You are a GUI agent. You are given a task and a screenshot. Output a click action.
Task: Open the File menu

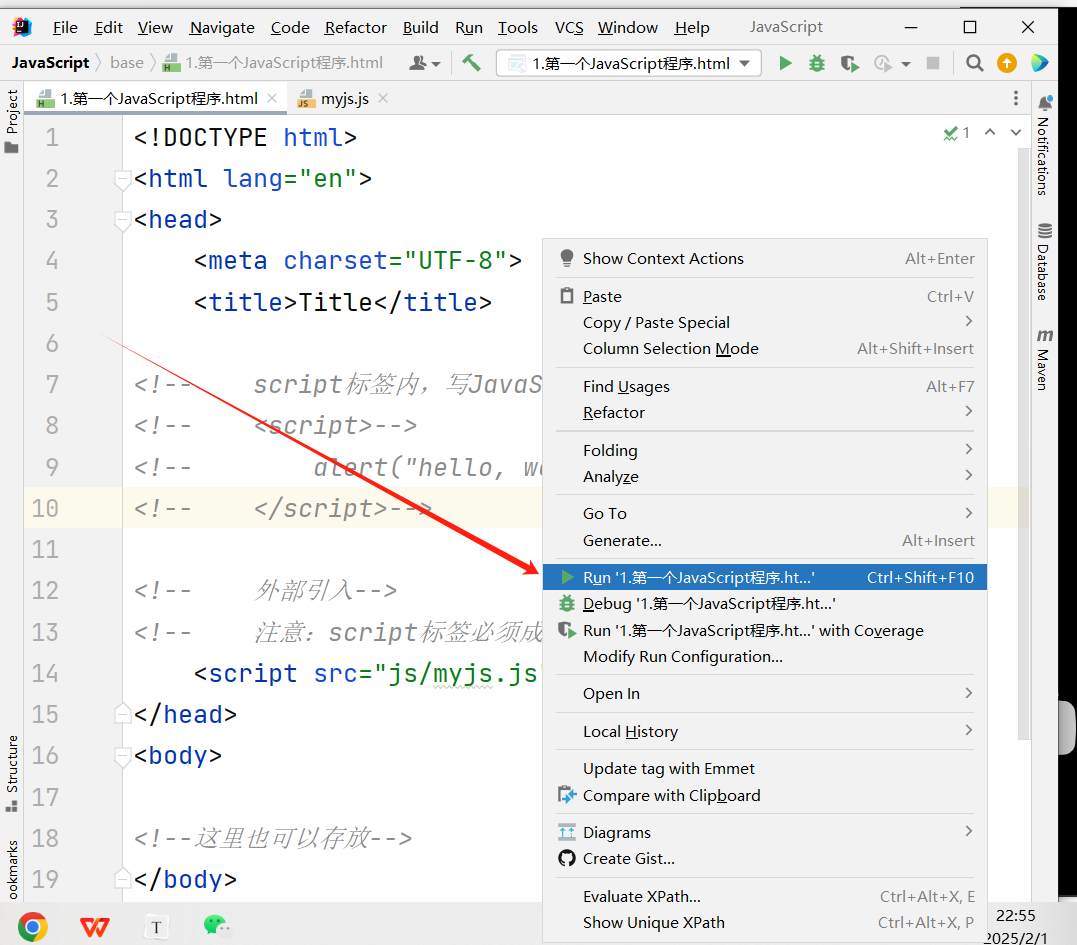65,27
